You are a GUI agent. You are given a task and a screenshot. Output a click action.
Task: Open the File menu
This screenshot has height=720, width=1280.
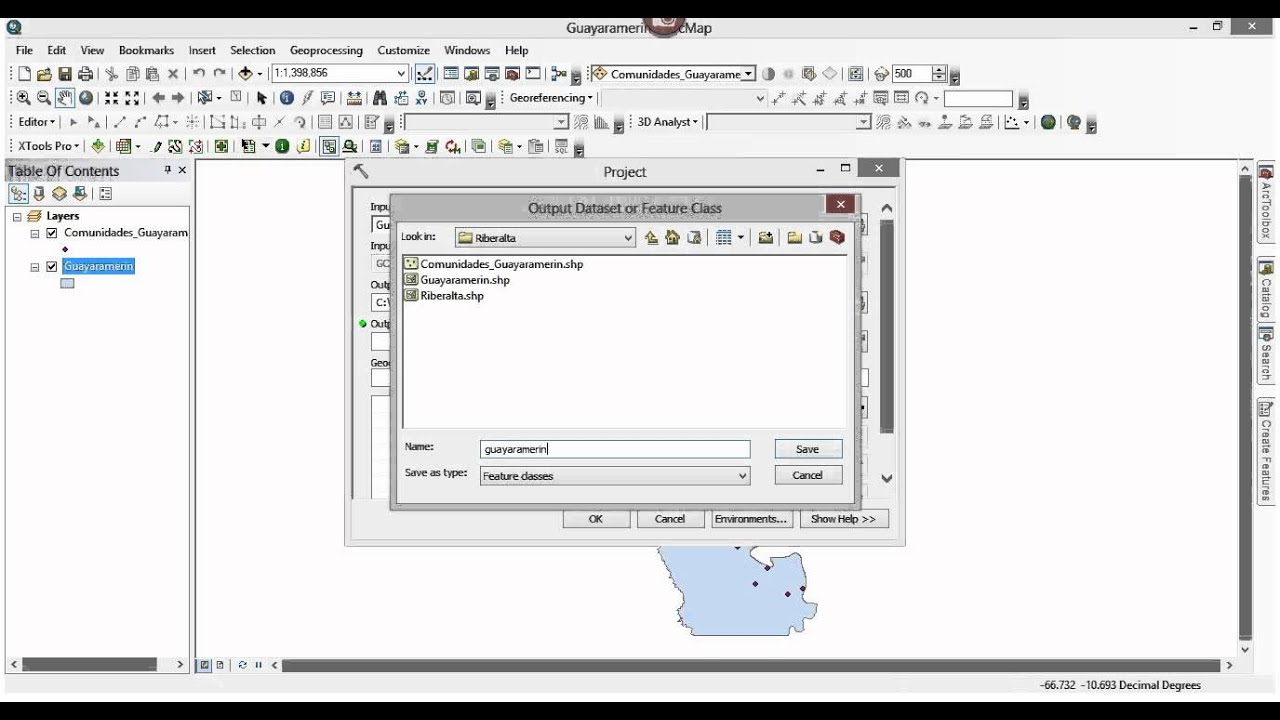(x=24, y=50)
